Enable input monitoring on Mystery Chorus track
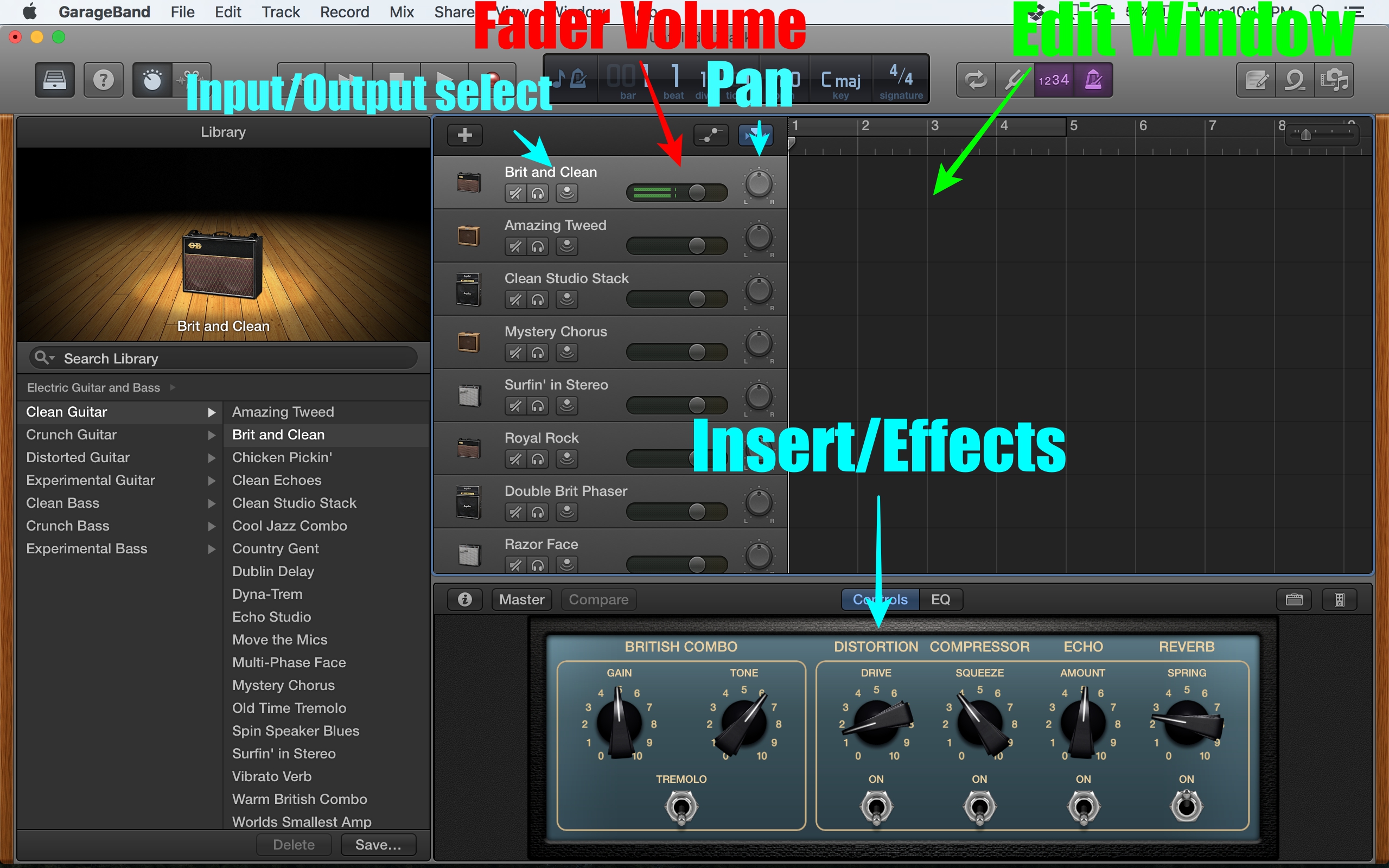This screenshot has height=868, width=1389. pyautogui.click(x=566, y=353)
